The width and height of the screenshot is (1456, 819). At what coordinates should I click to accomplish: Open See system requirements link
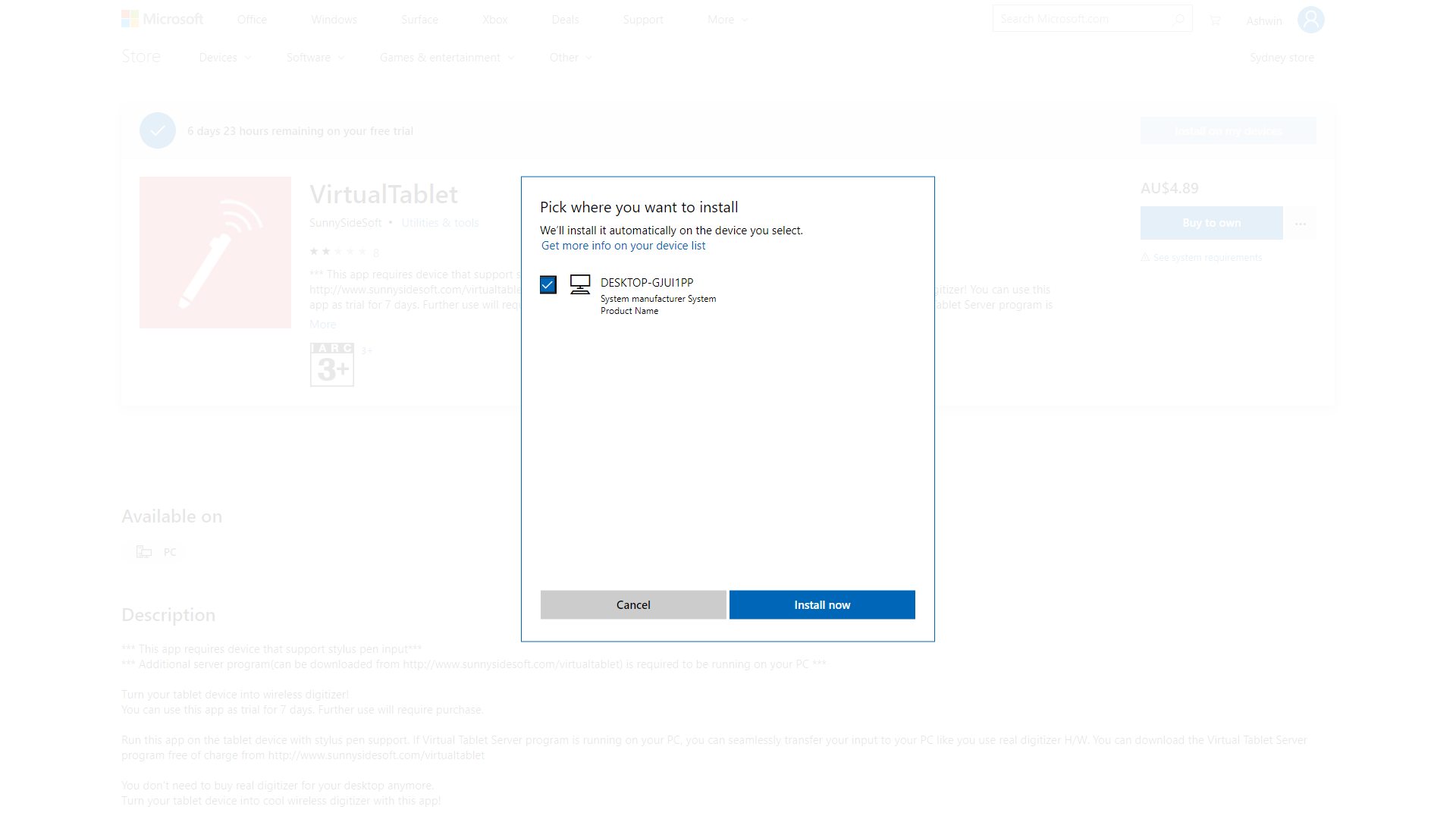1201,258
